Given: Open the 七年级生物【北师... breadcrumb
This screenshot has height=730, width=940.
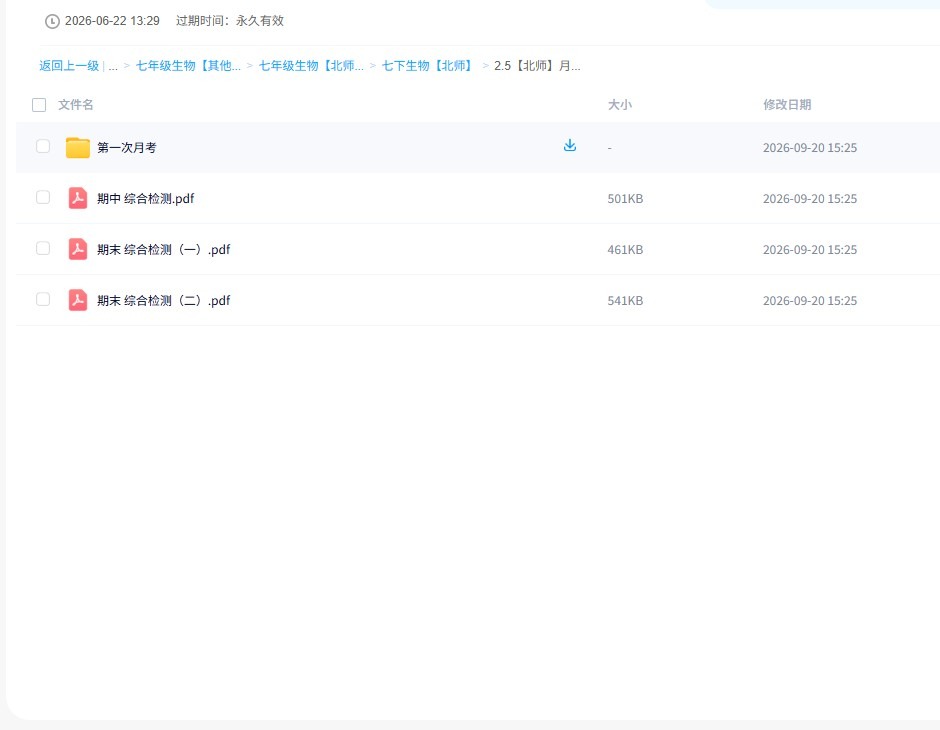Looking at the screenshot, I should pos(311,66).
